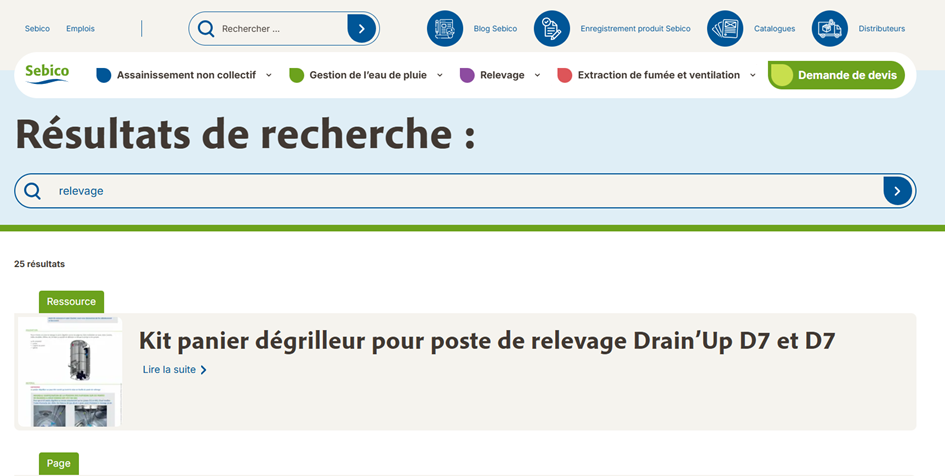Click green leaf icon beside Gestion de l'eau
945x476 pixels.
[297, 75]
